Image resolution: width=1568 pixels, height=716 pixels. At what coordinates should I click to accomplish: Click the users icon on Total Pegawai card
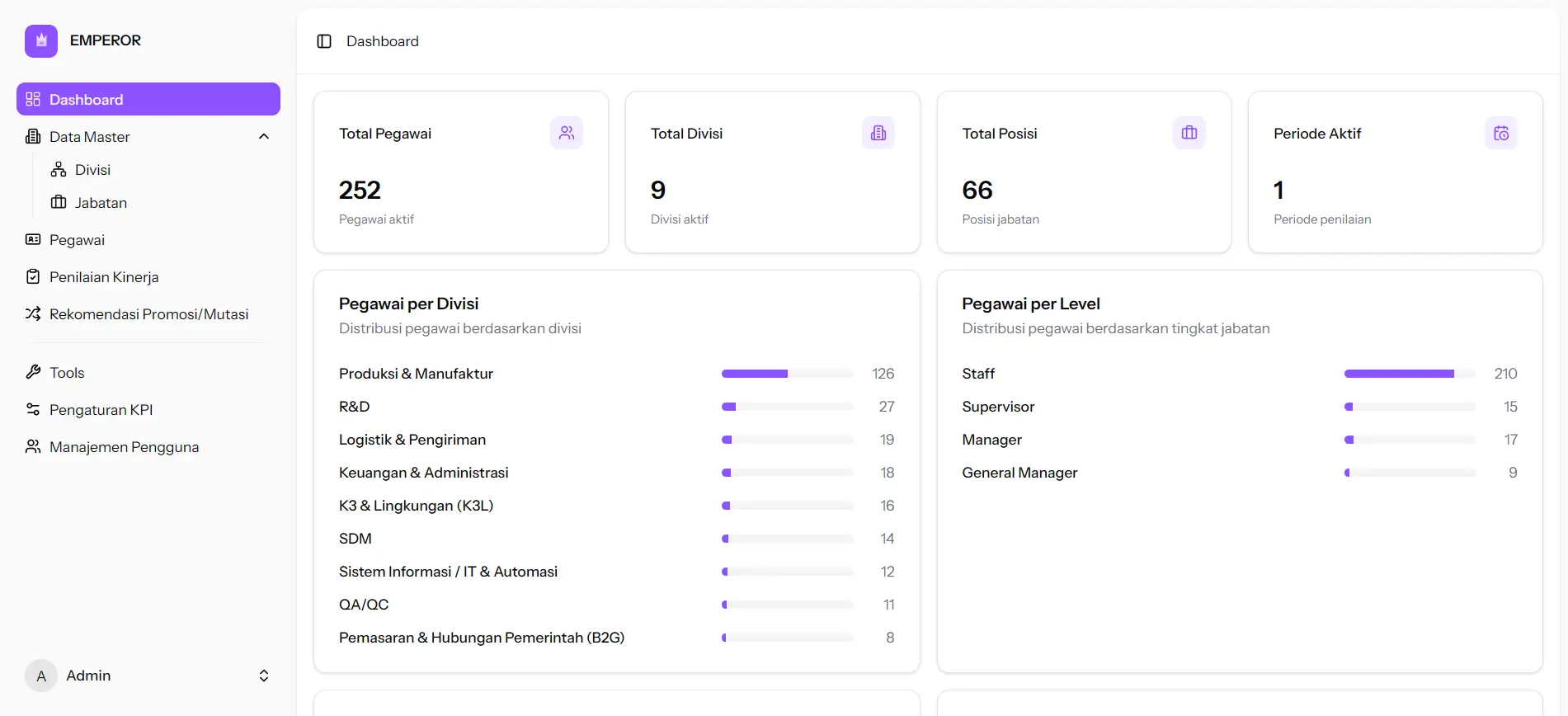tap(567, 133)
